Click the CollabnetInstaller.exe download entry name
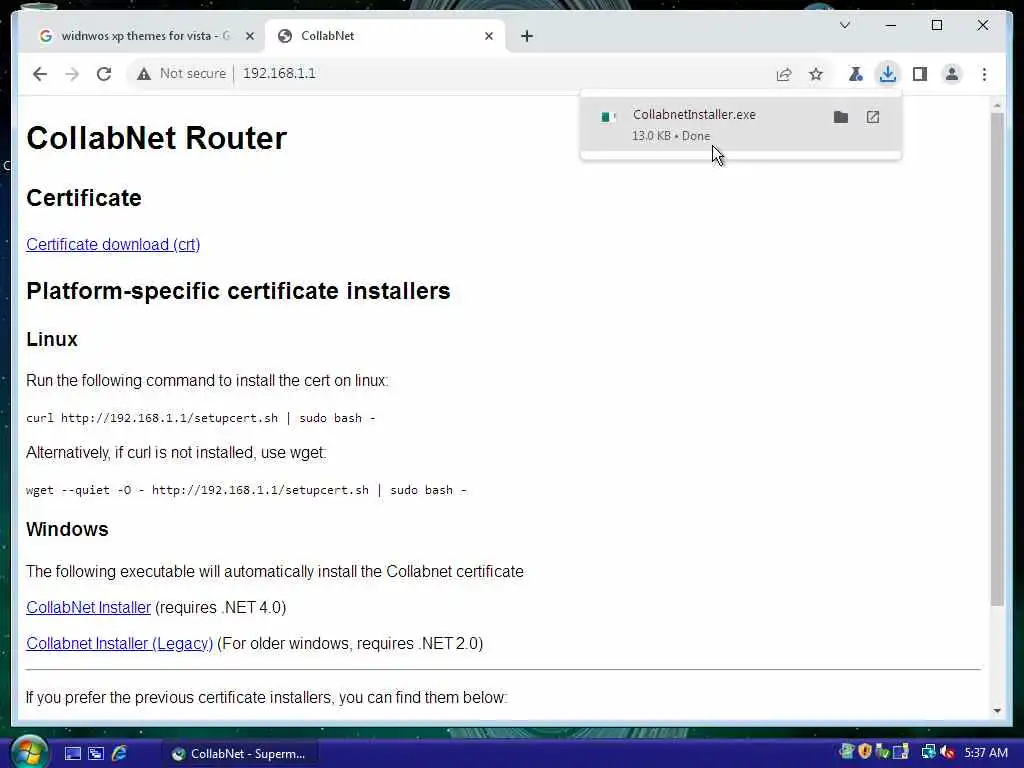This screenshot has width=1024, height=768. pos(694,114)
